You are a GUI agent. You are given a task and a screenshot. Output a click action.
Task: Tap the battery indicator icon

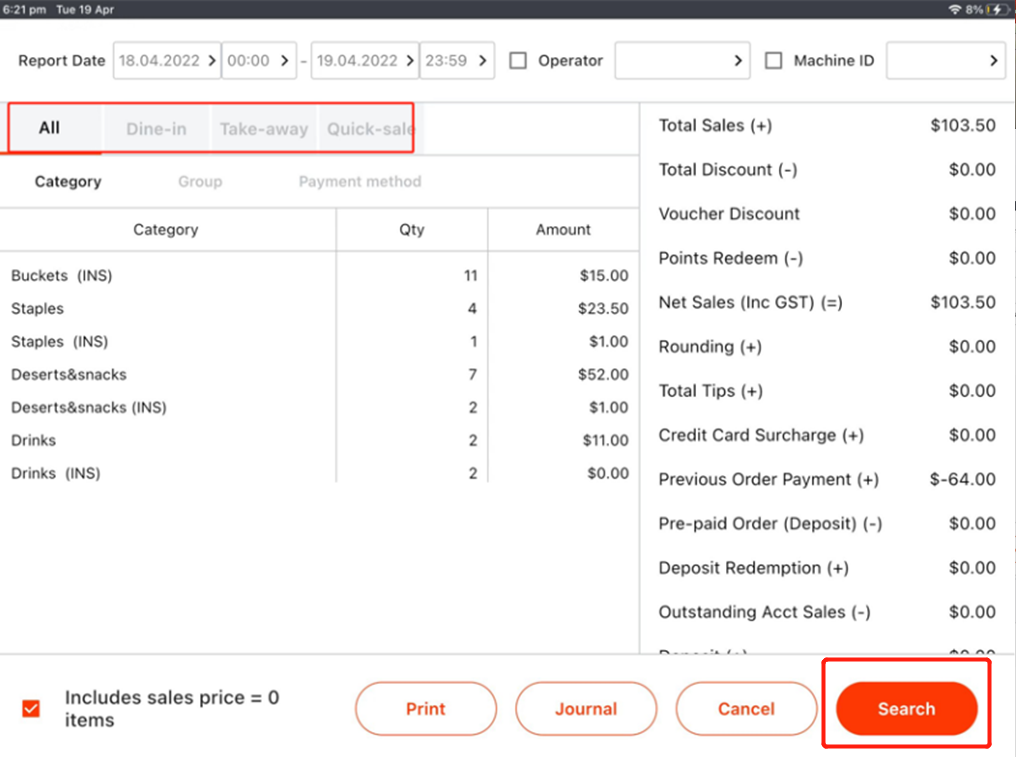click(998, 9)
